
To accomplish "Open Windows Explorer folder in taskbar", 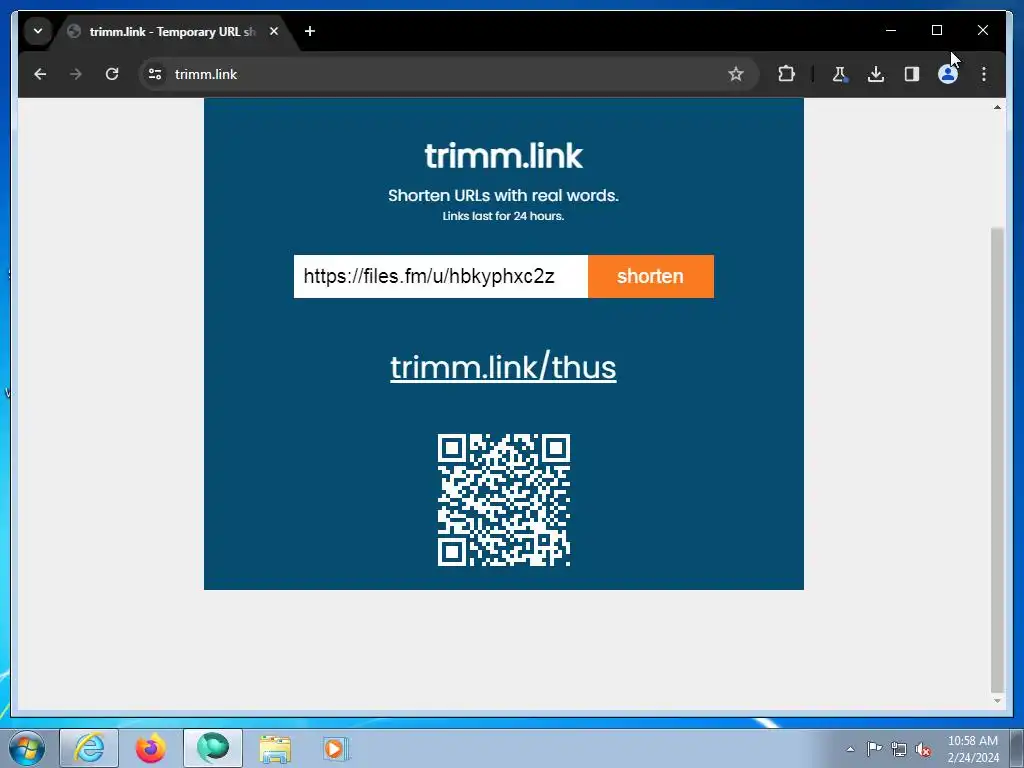I will click(x=275, y=748).
